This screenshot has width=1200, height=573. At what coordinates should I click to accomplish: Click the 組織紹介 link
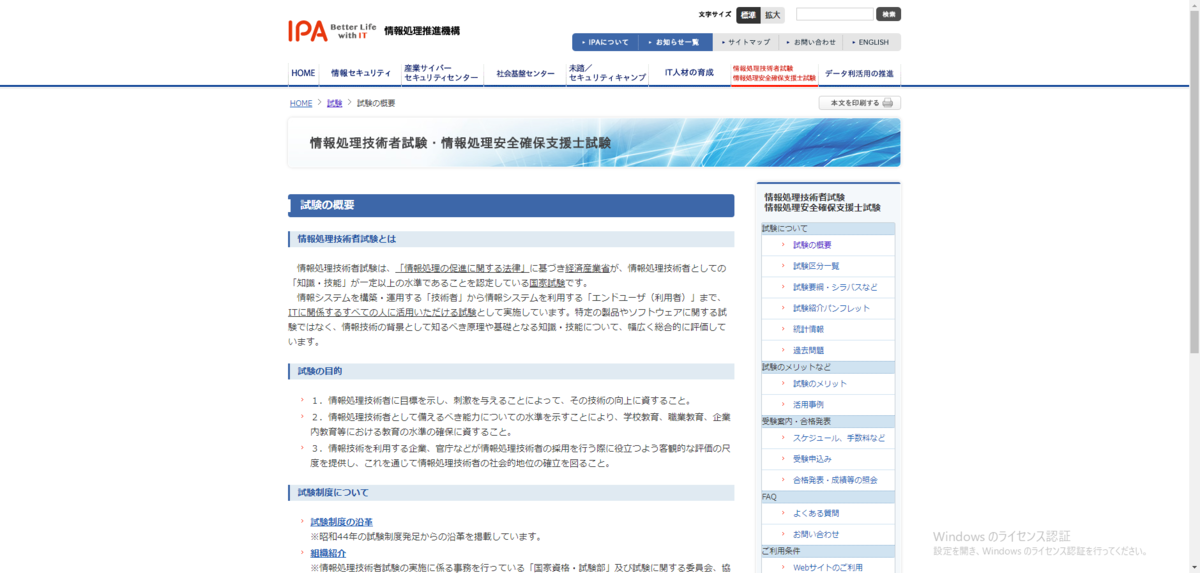pyautogui.click(x=328, y=553)
